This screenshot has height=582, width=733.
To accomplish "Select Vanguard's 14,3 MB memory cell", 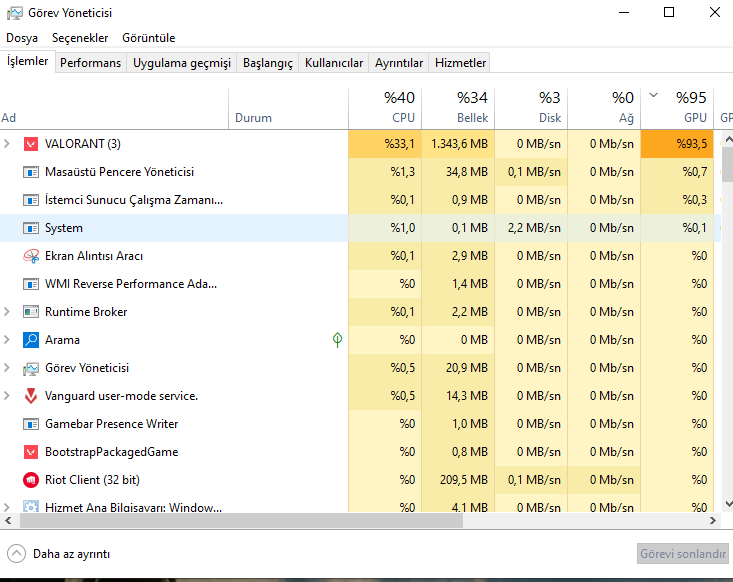I will [x=458, y=396].
